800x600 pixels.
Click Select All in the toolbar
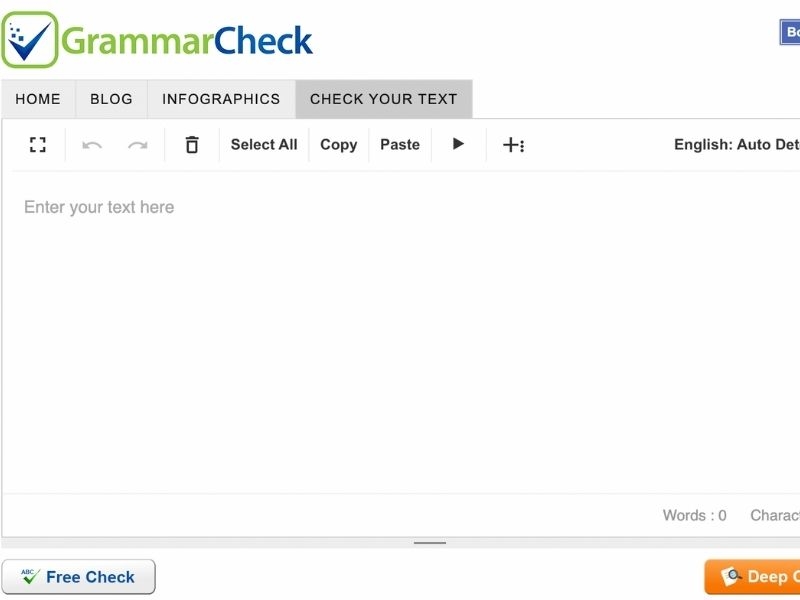[264, 144]
